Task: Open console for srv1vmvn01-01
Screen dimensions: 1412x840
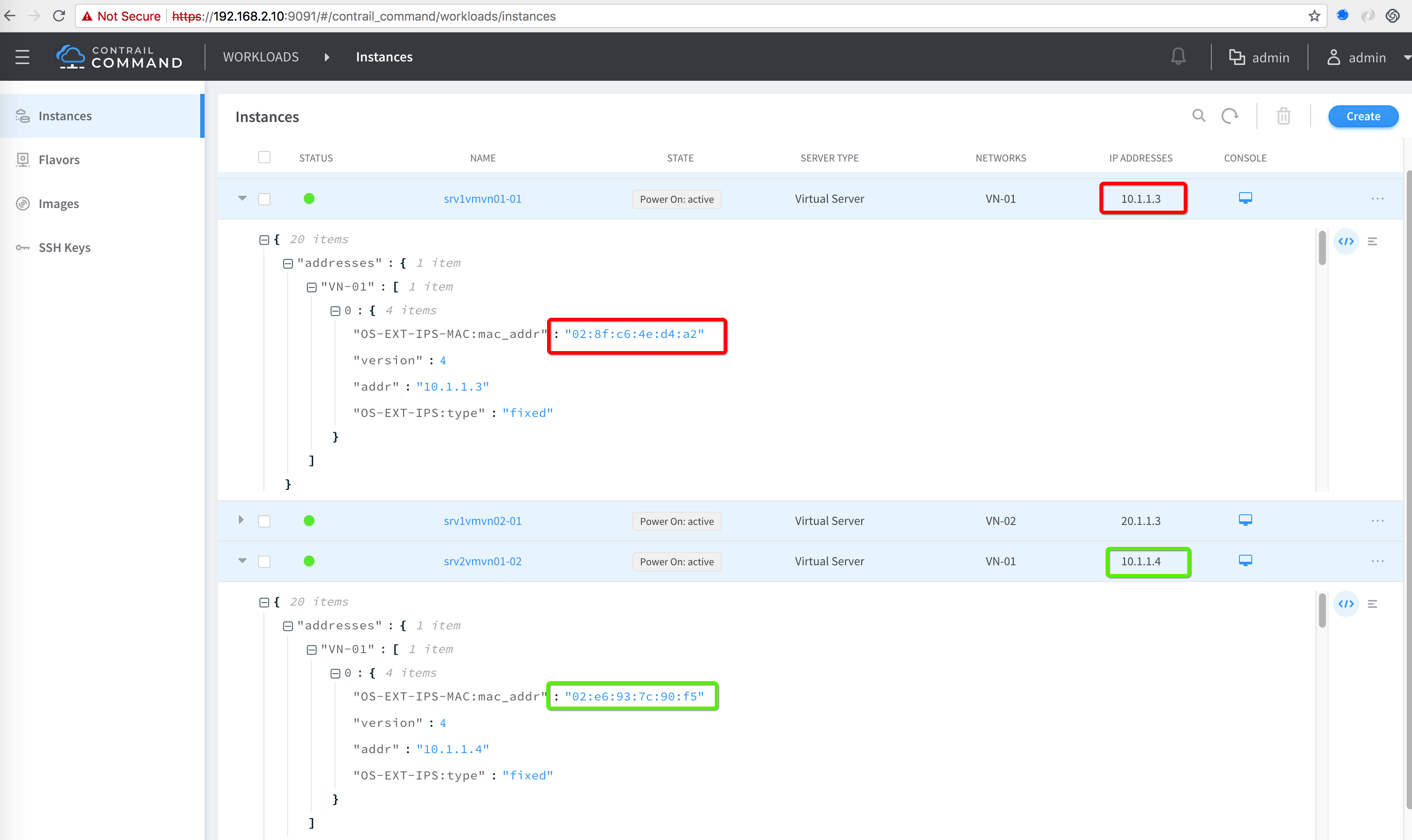Action: click(1245, 198)
